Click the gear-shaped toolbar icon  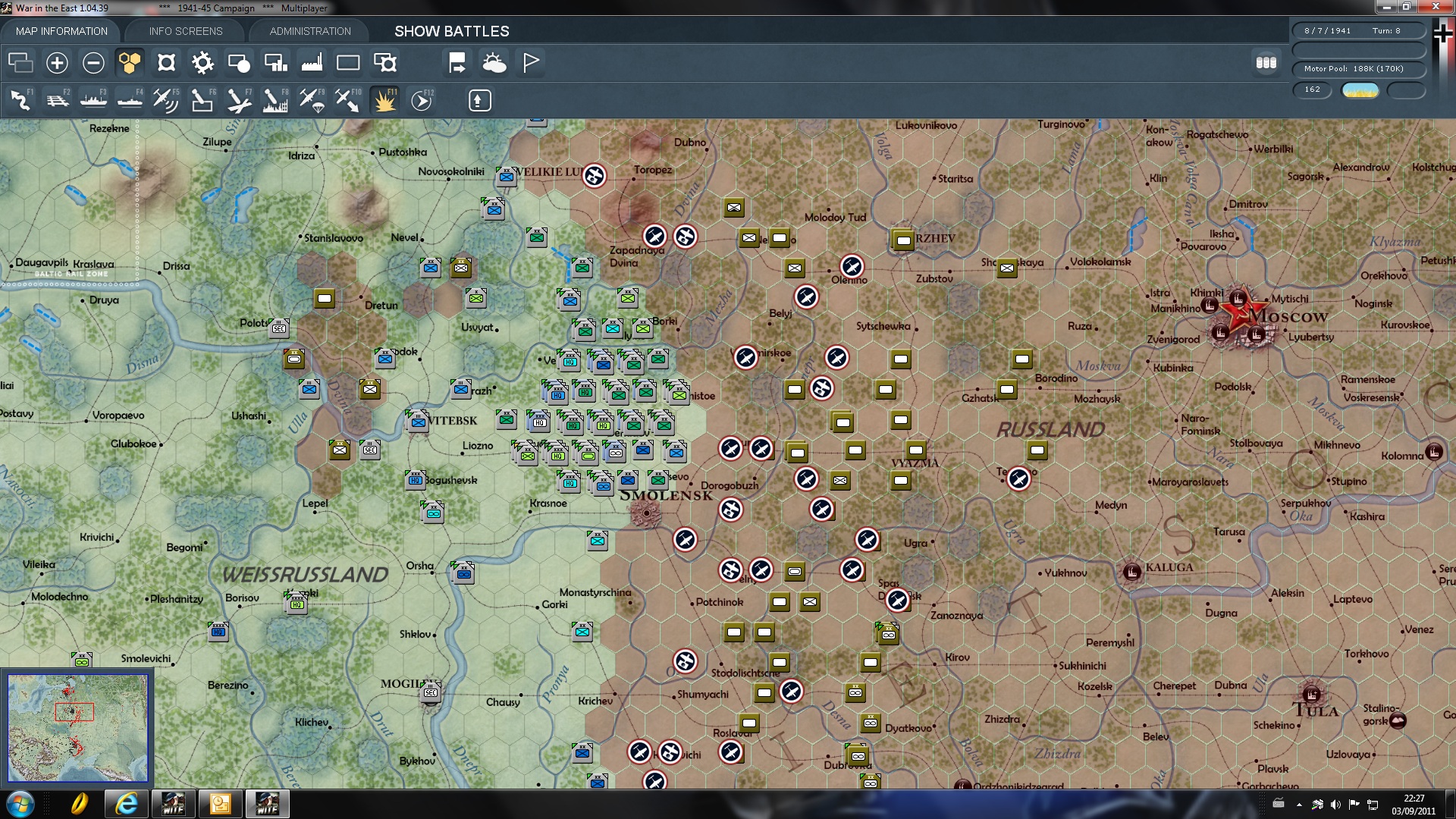click(202, 62)
